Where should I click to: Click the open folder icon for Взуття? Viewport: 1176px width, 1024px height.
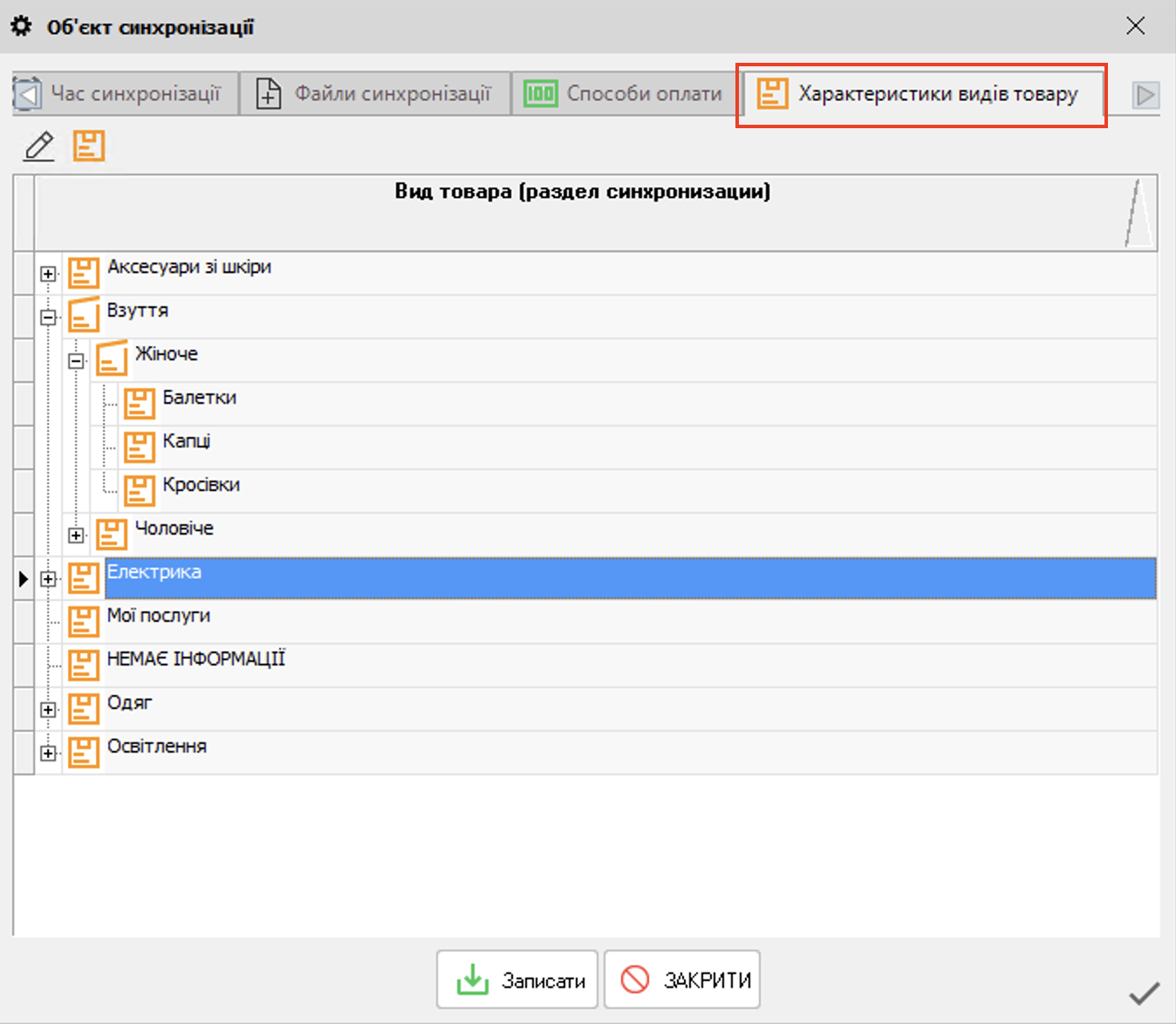[x=83, y=316]
